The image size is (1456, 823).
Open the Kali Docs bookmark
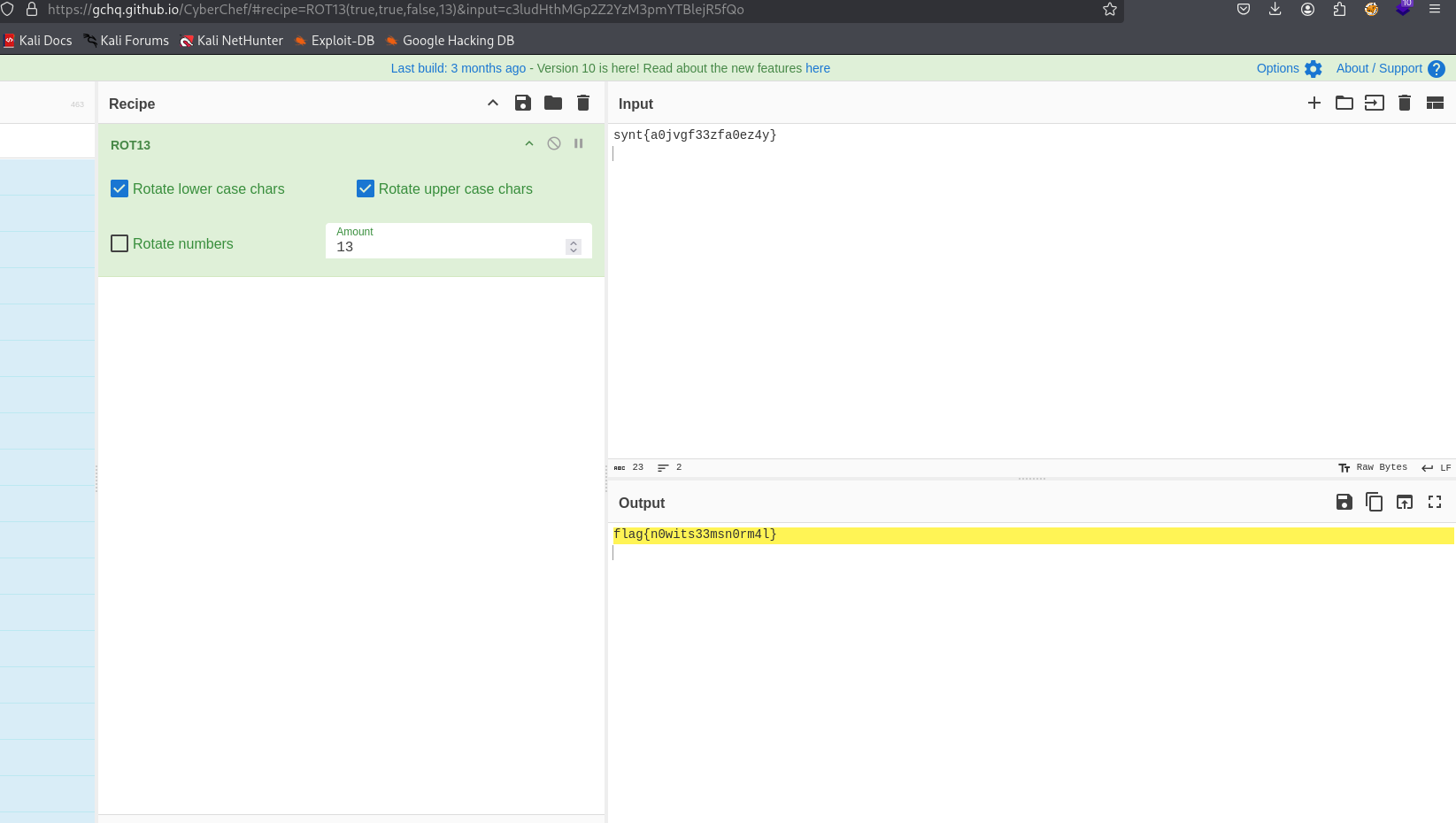pyautogui.click(x=38, y=41)
